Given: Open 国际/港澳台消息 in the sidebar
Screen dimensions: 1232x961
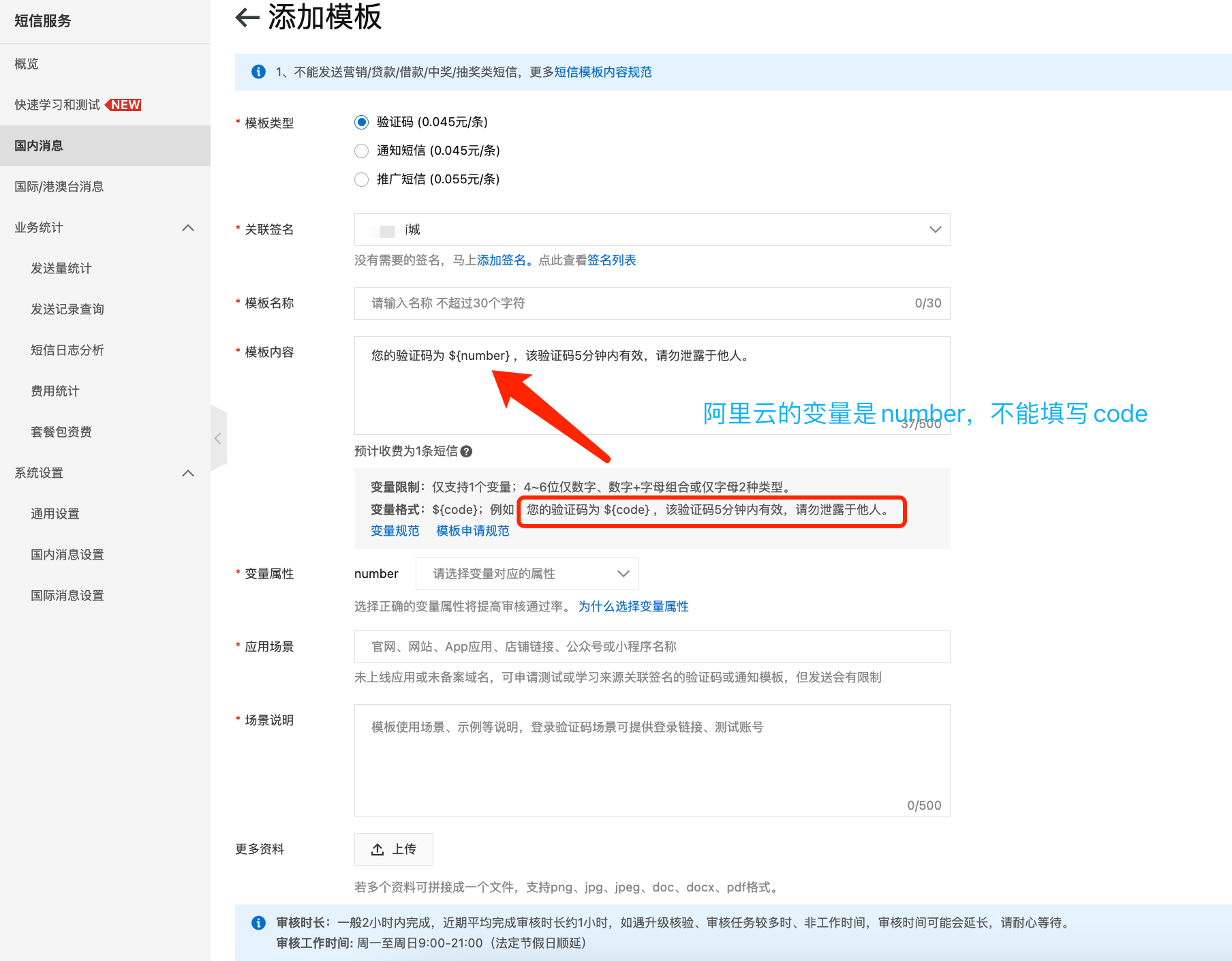Looking at the screenshot, I should pyautogui.click(x=59, y=187).
